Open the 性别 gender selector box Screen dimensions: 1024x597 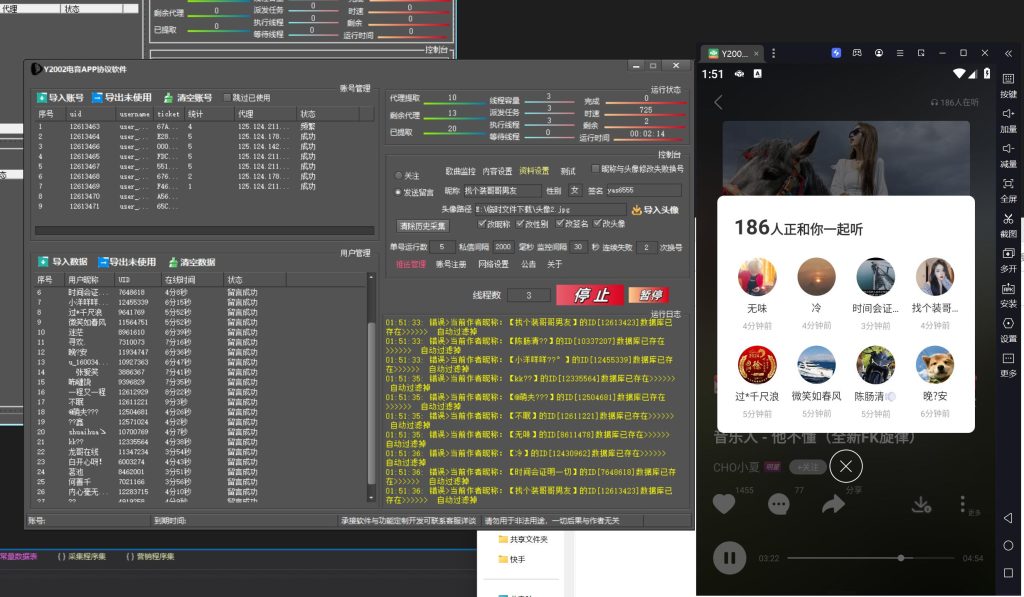coord(574,190)
